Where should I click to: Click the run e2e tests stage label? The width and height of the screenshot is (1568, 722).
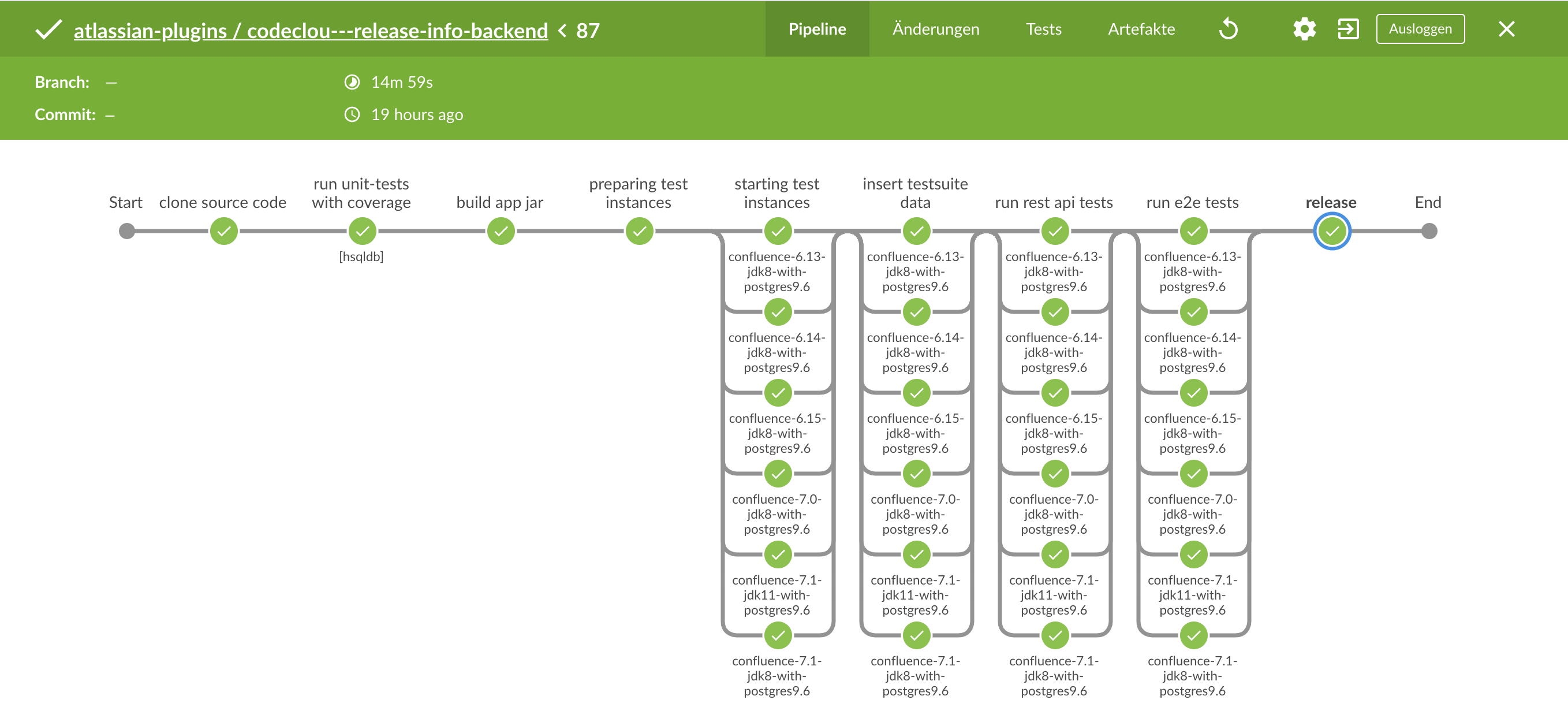pos(1192,202)
